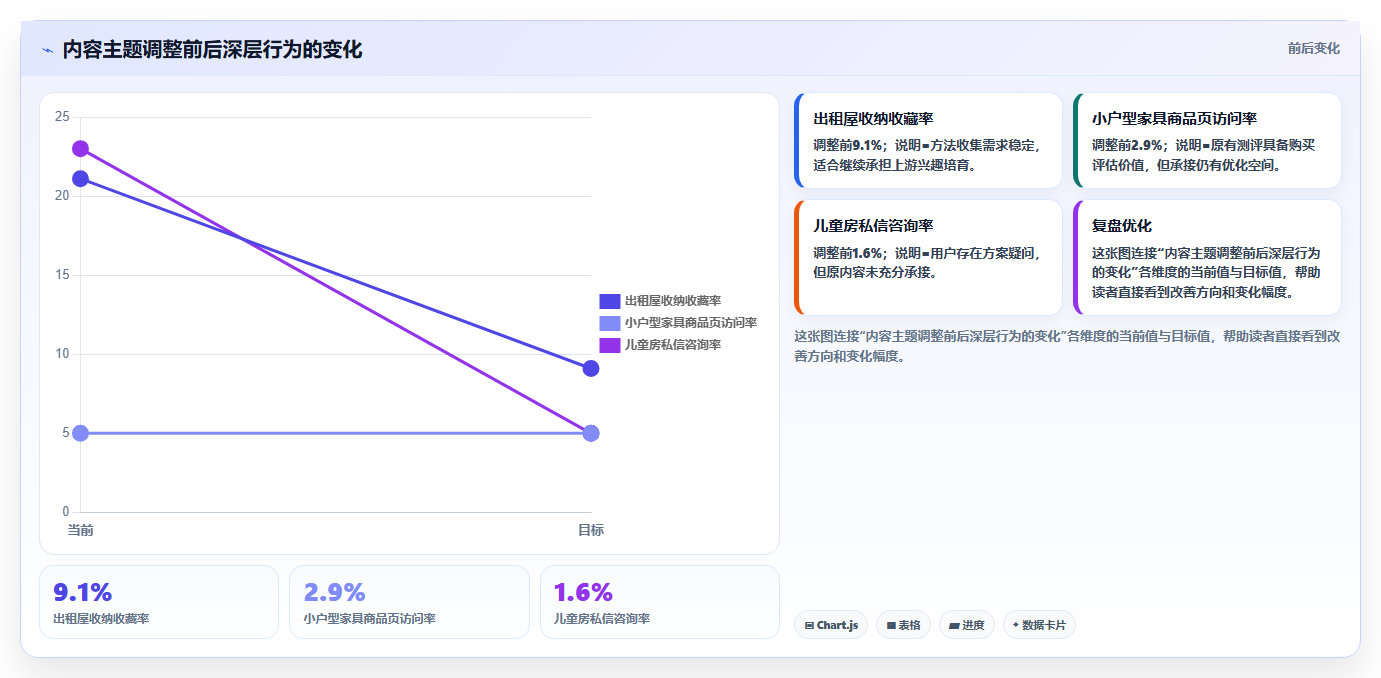
Task: Click the 1.6% stat card value
Action: pyautogui.click(x=583, y=592)
